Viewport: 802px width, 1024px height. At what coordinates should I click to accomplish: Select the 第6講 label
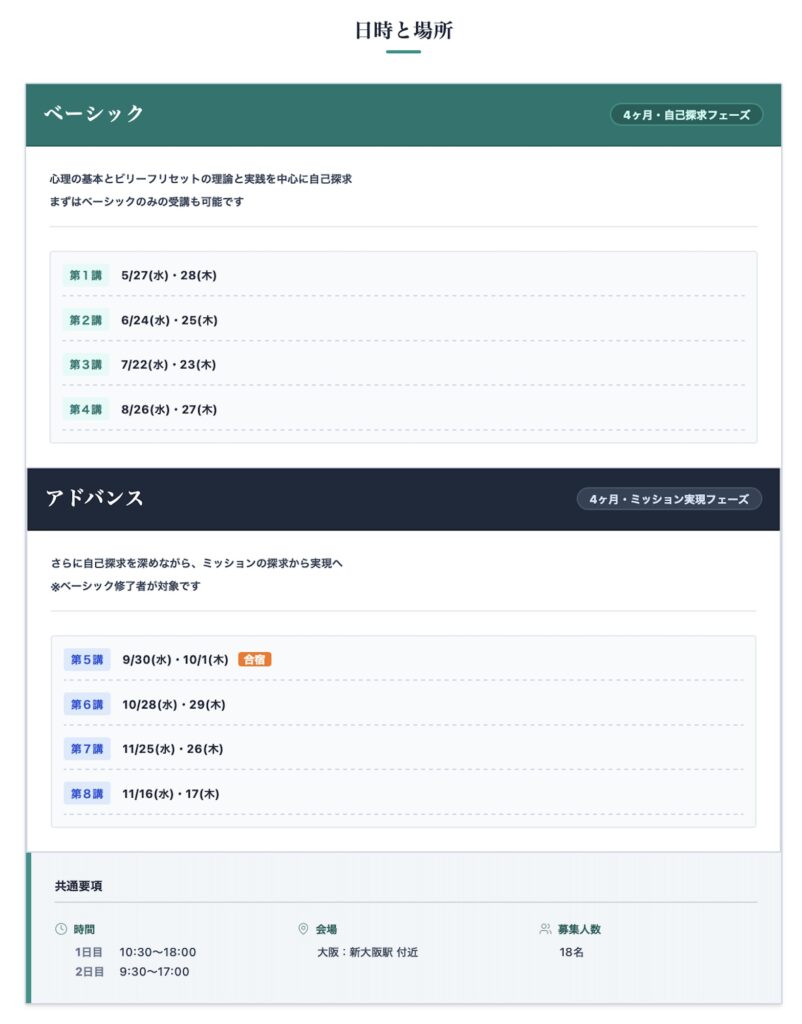tap(87, 705)
